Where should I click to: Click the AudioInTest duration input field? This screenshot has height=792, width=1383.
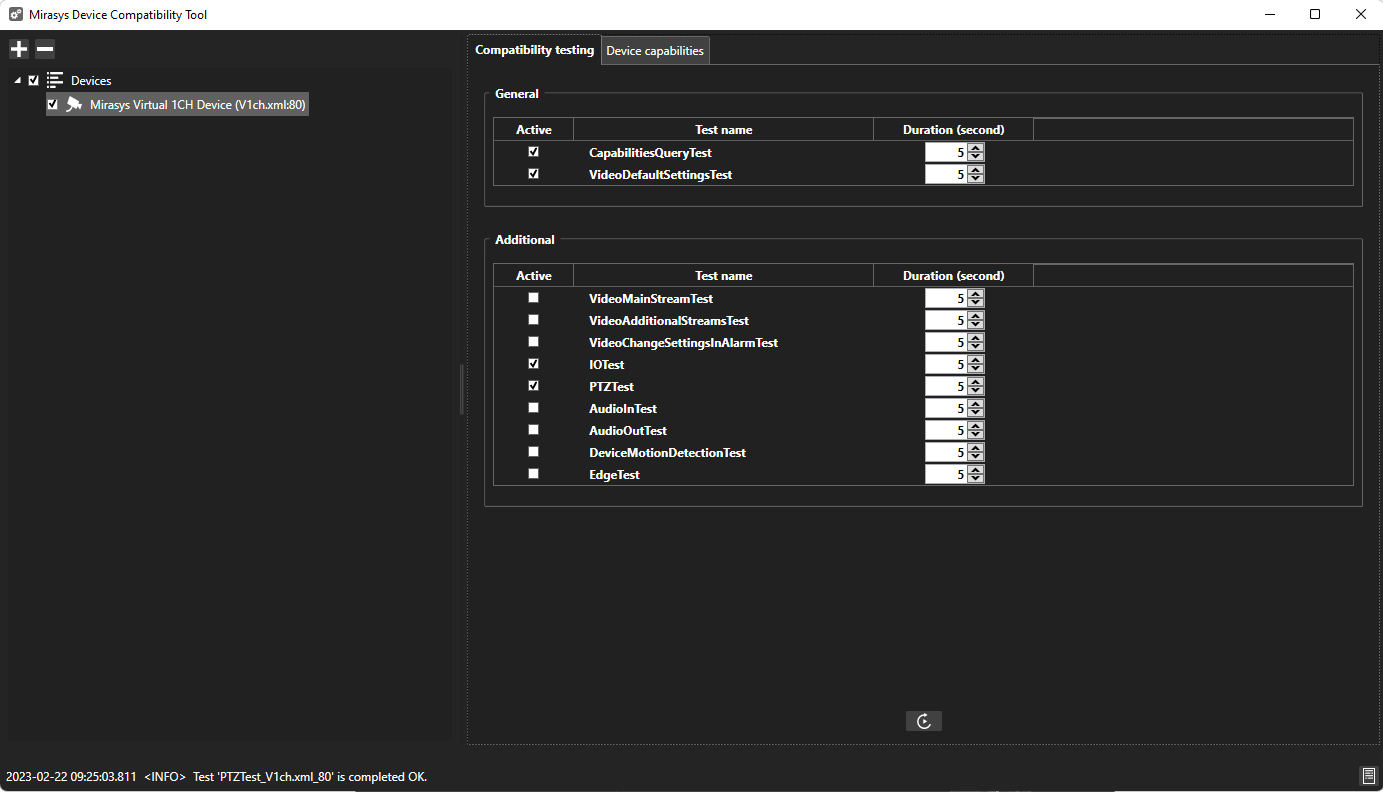(946, 409)
